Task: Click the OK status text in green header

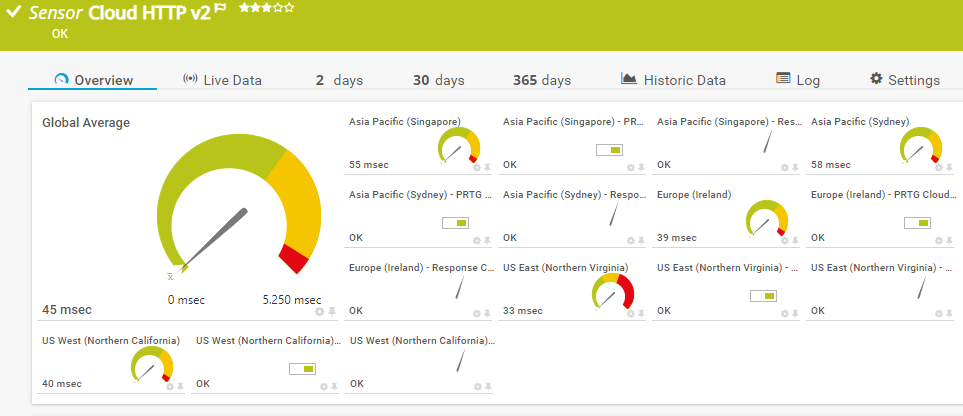Action: [60, 34]
